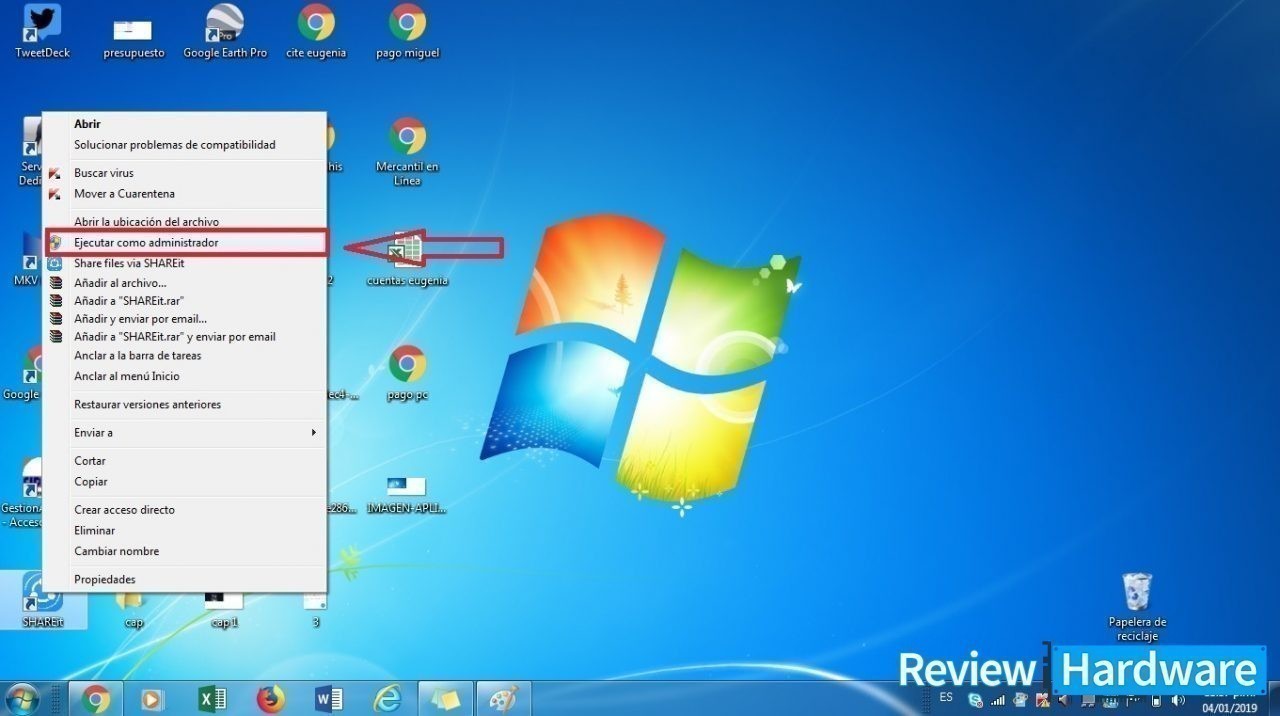Open the Google Earth Pro shortcut
The image size is (1280, 716).
[225, 32]
